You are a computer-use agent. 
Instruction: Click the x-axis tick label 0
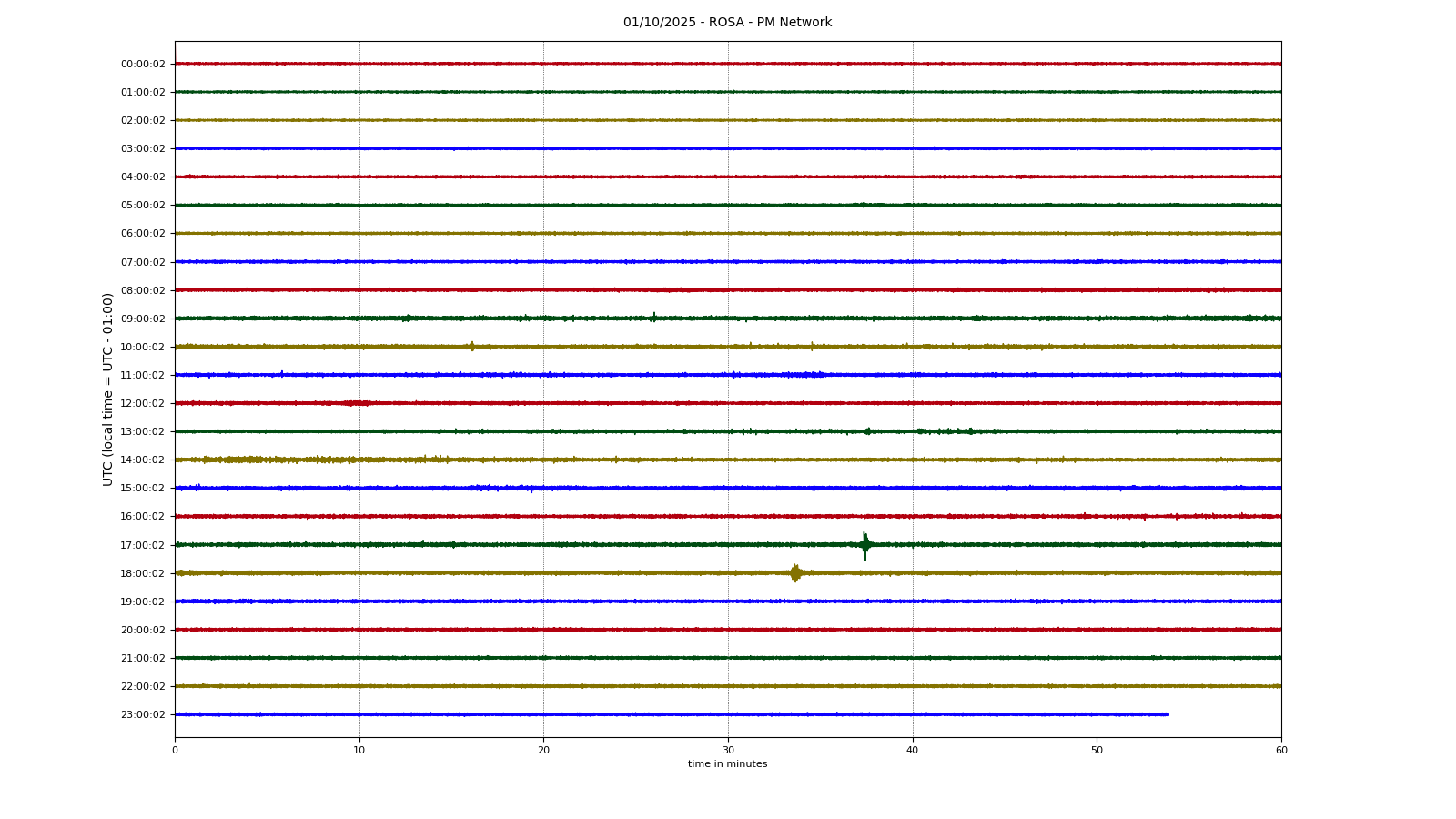[175, 750]
